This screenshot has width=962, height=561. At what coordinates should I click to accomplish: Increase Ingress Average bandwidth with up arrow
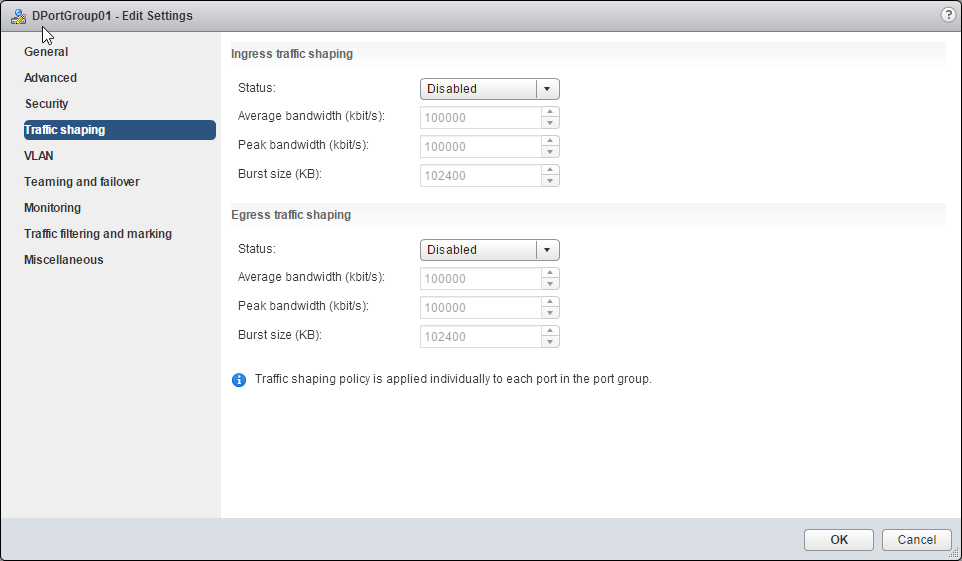[549, 112]
